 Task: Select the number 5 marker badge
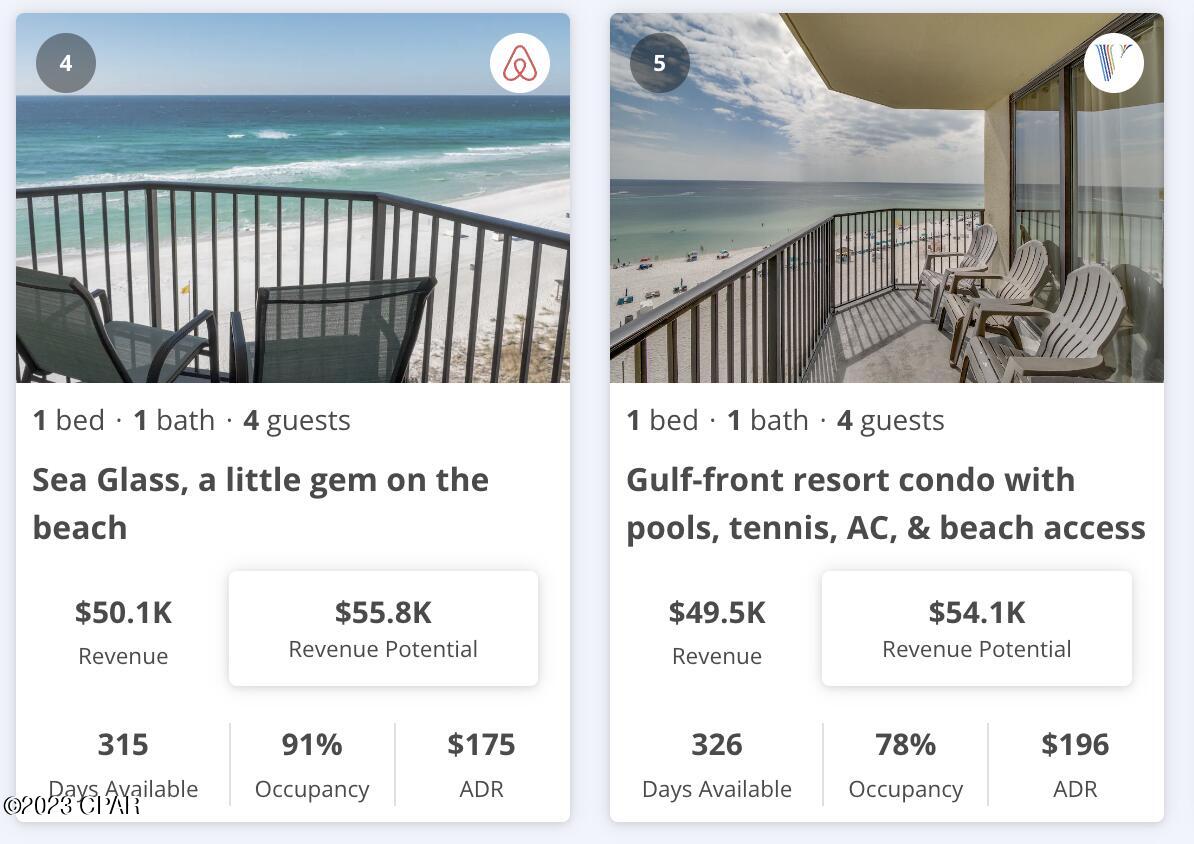660,62
